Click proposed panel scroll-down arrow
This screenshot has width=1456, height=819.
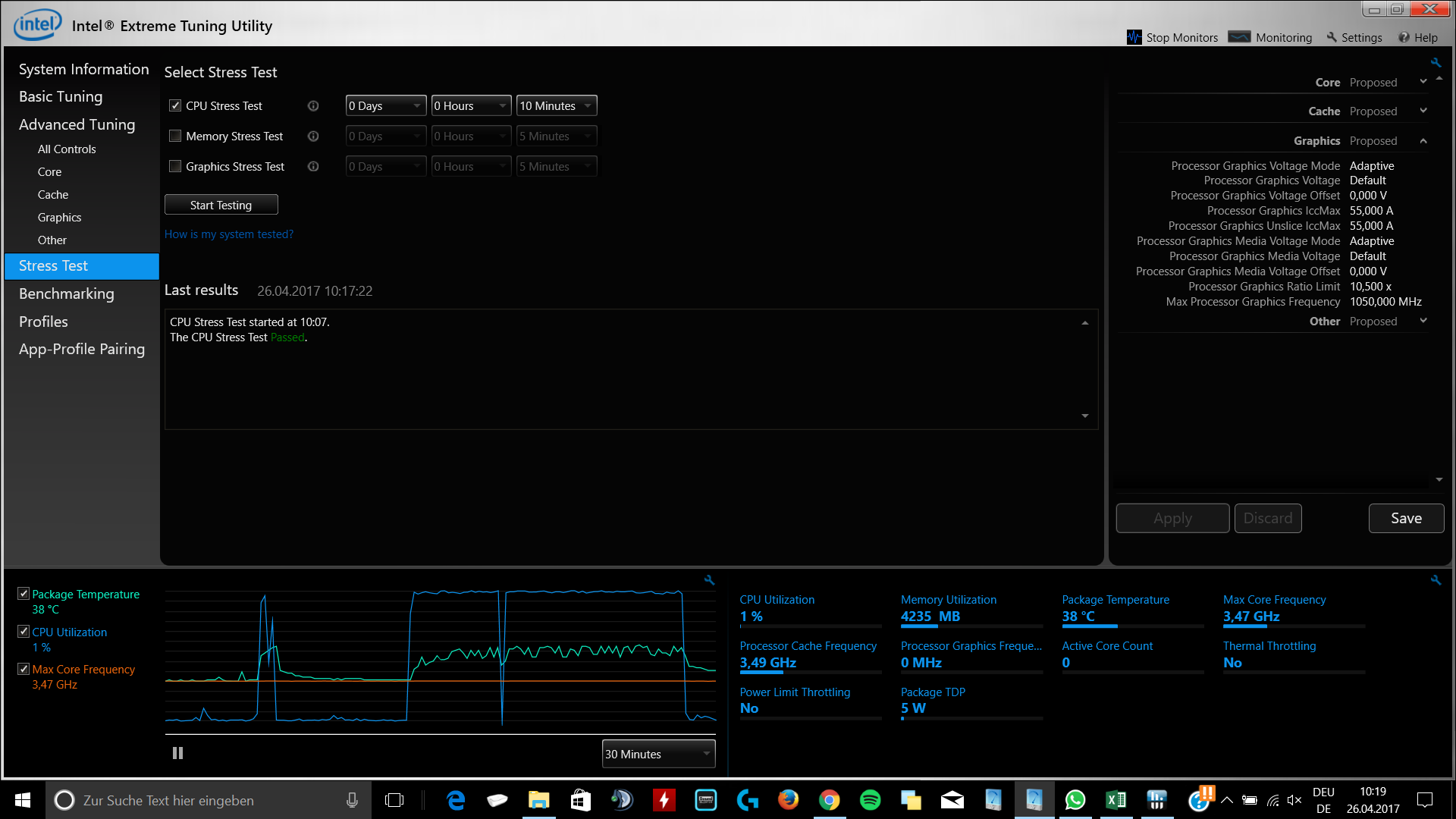tap(1439, 479)
